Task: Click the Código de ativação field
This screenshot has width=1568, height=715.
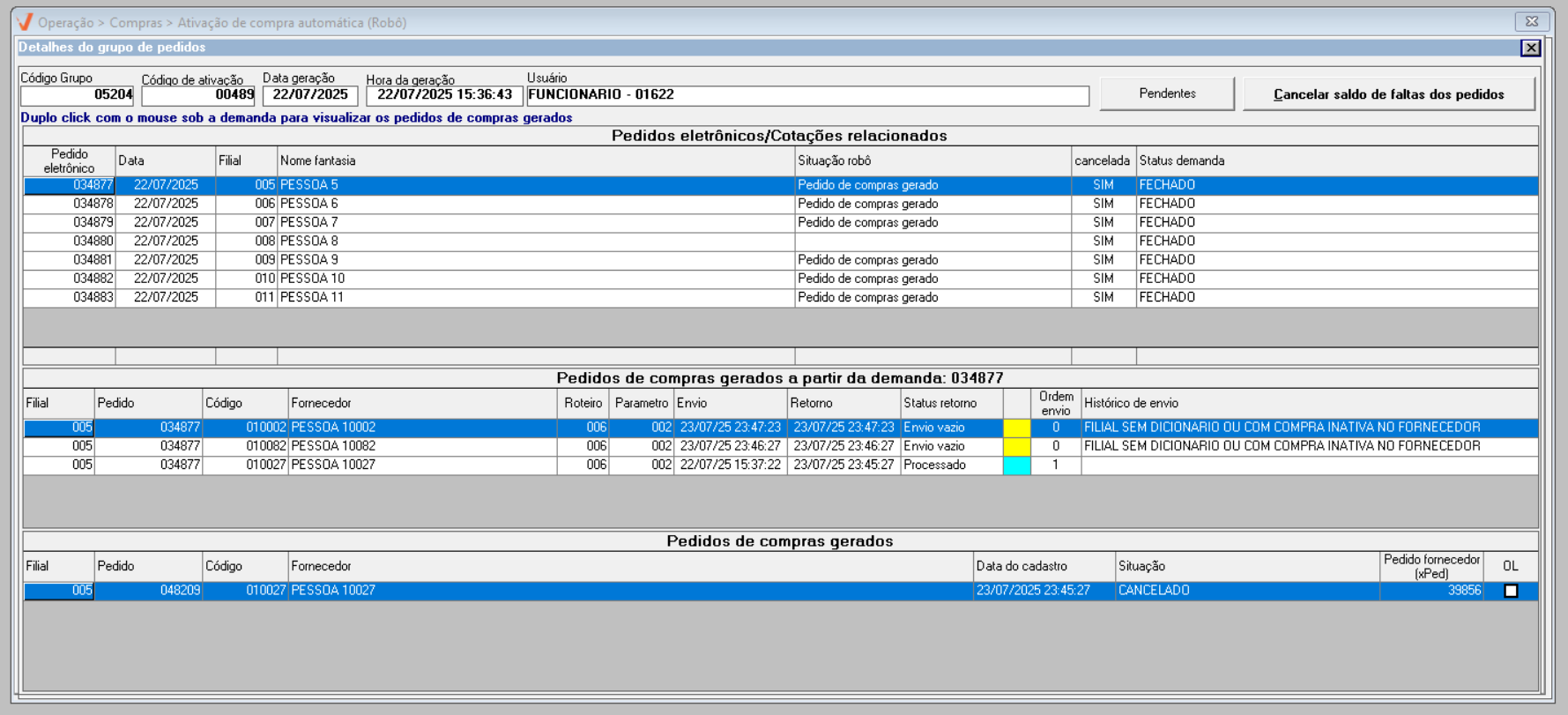Action: [198, 95]
